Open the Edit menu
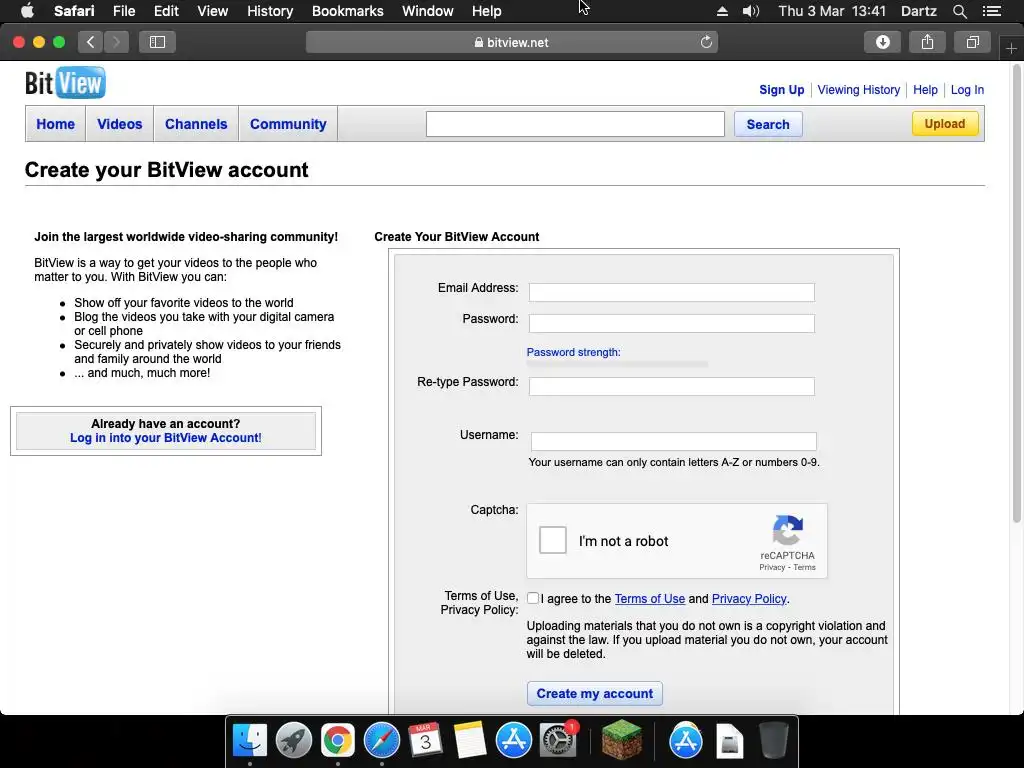The image size is (1024, 768). pos(166,11)
